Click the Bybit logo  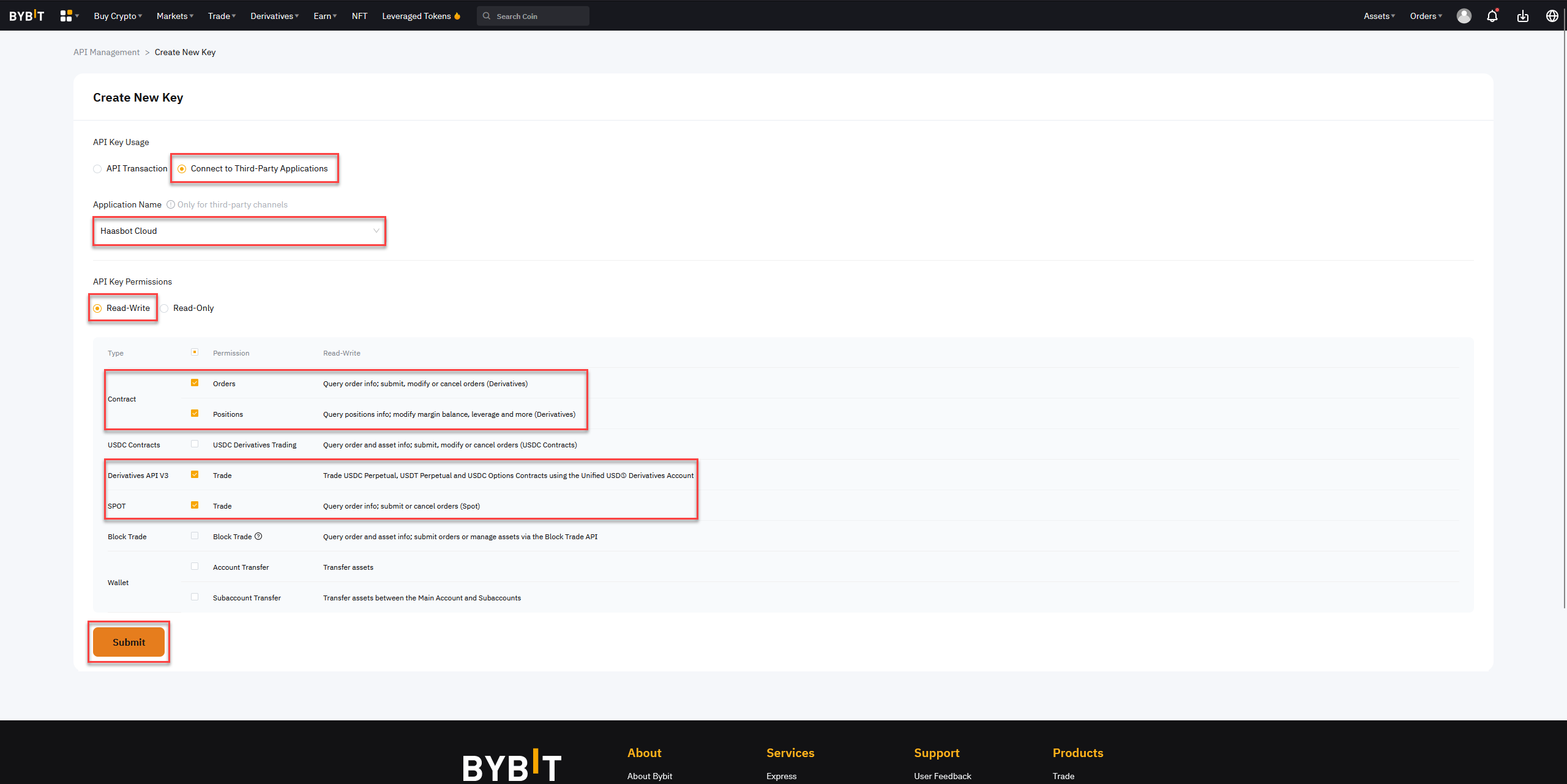click(x=26, y=15)
